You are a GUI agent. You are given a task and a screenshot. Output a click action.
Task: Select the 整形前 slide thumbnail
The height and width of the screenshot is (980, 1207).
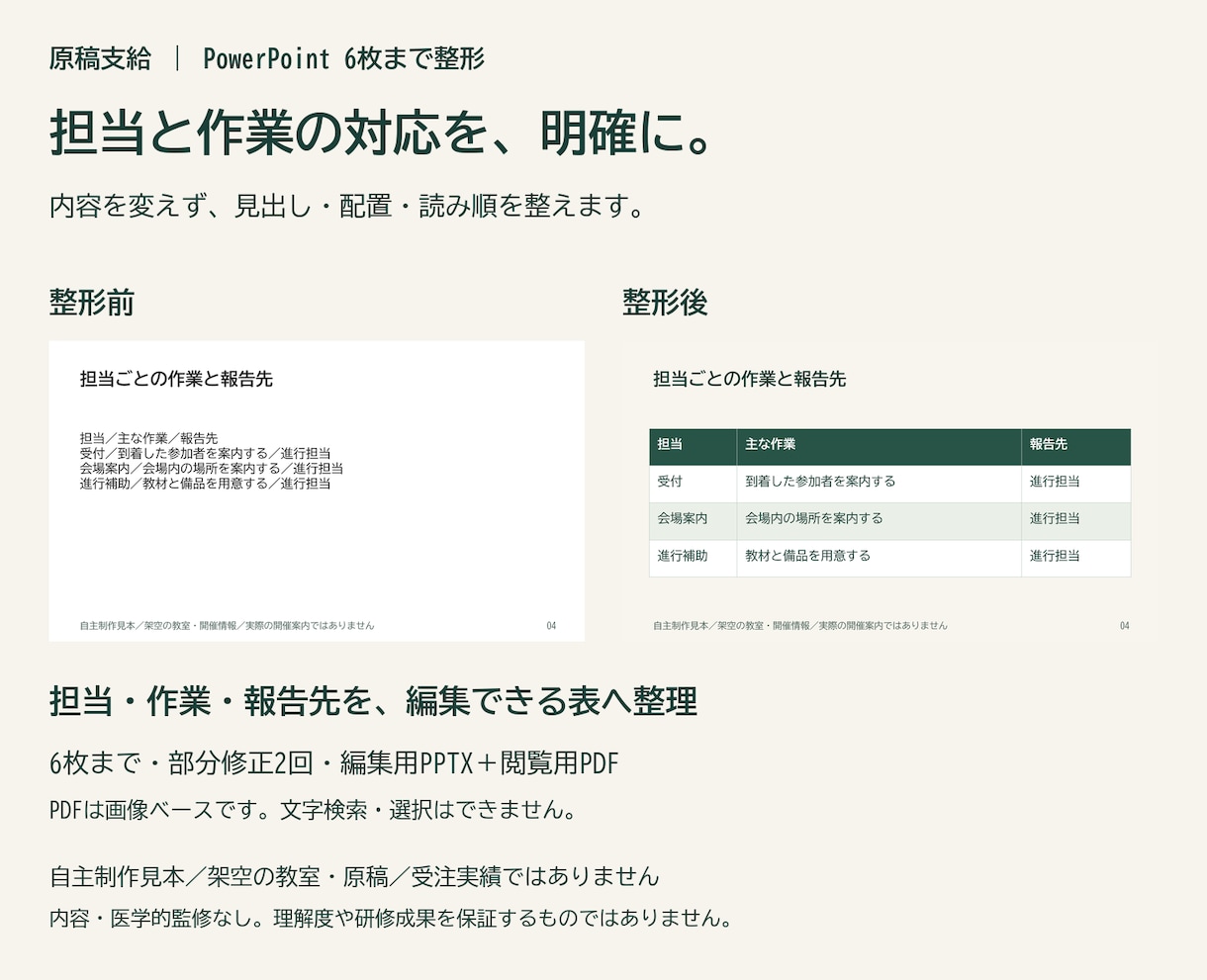(x=317, y=490)
